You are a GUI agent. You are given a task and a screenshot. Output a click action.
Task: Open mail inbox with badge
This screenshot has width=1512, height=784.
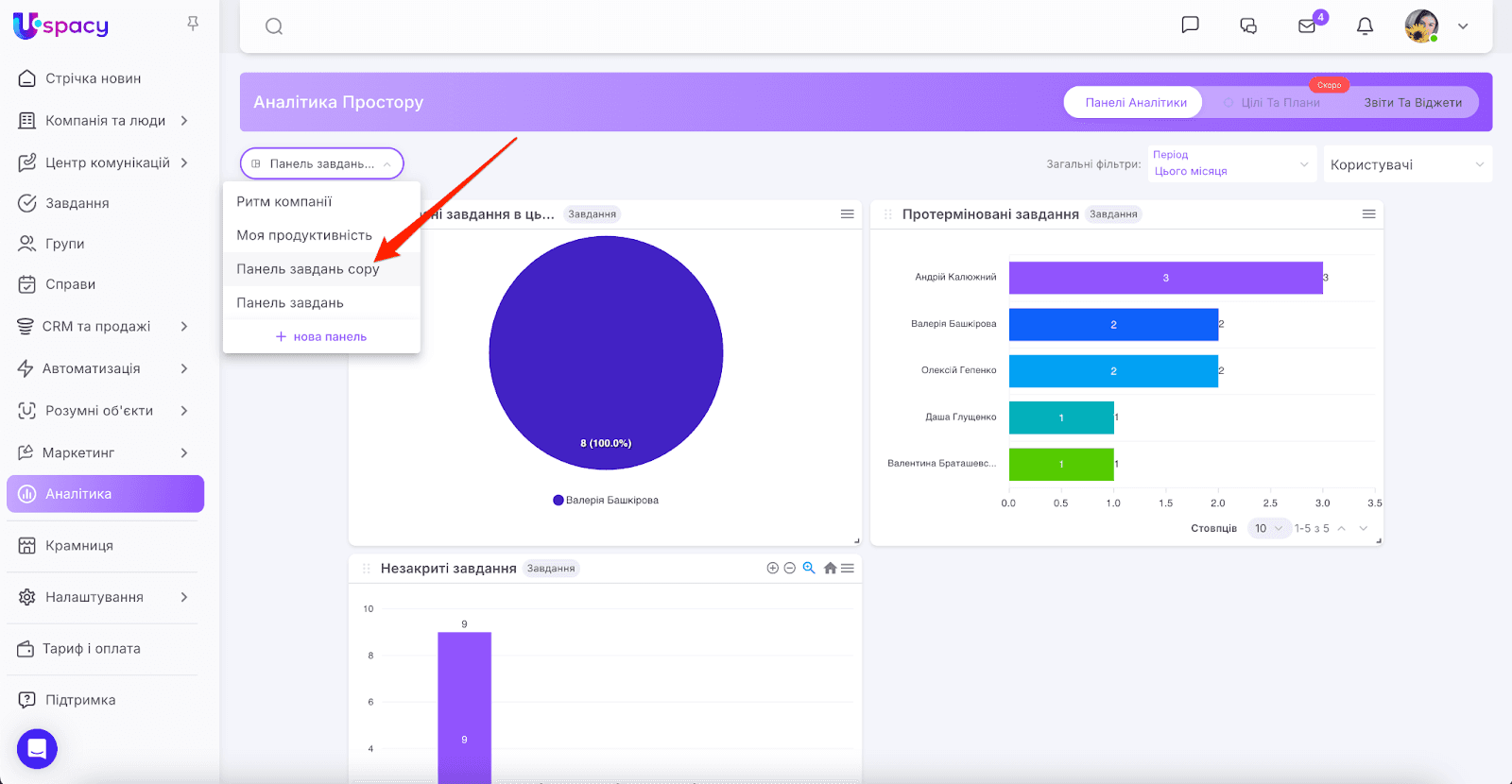click(x=1307, y=26)
